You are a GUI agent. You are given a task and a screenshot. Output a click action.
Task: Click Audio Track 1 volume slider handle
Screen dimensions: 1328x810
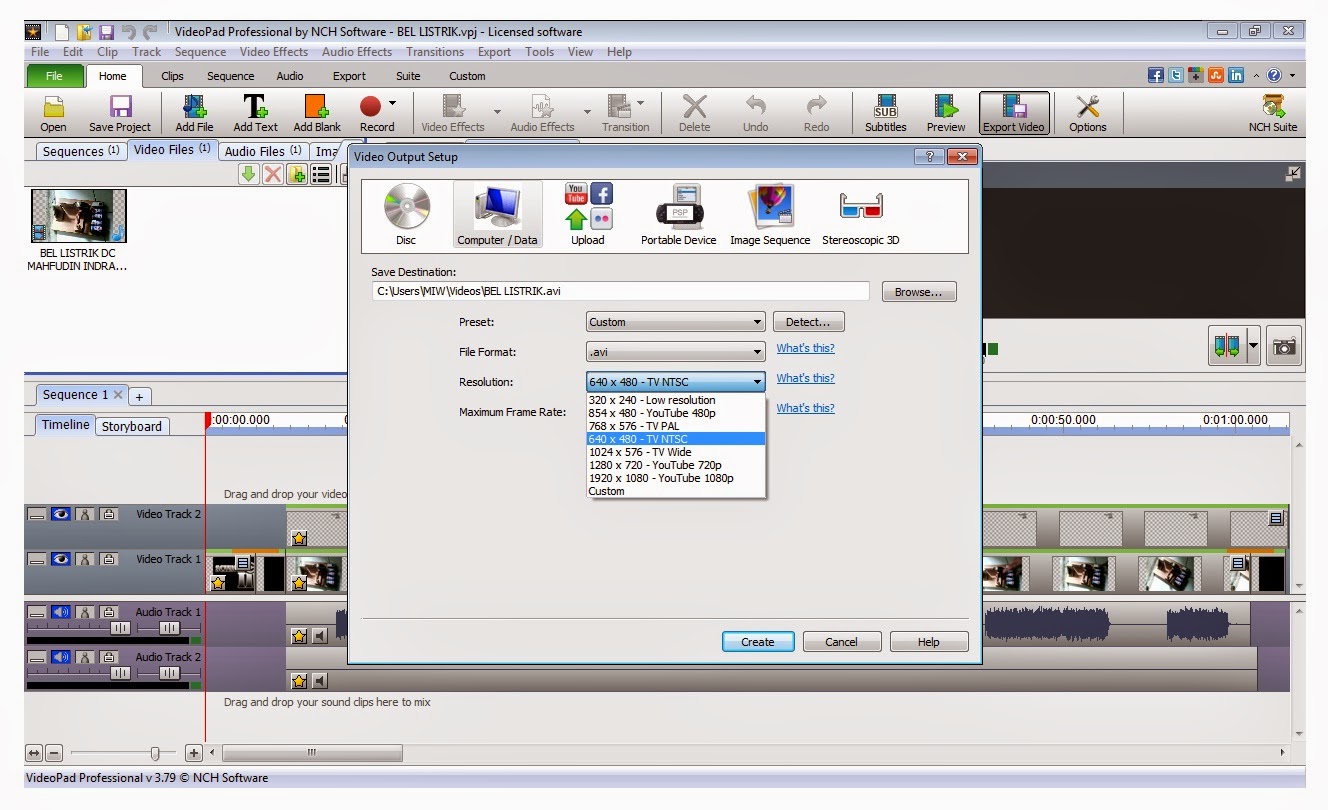(121, 628)
